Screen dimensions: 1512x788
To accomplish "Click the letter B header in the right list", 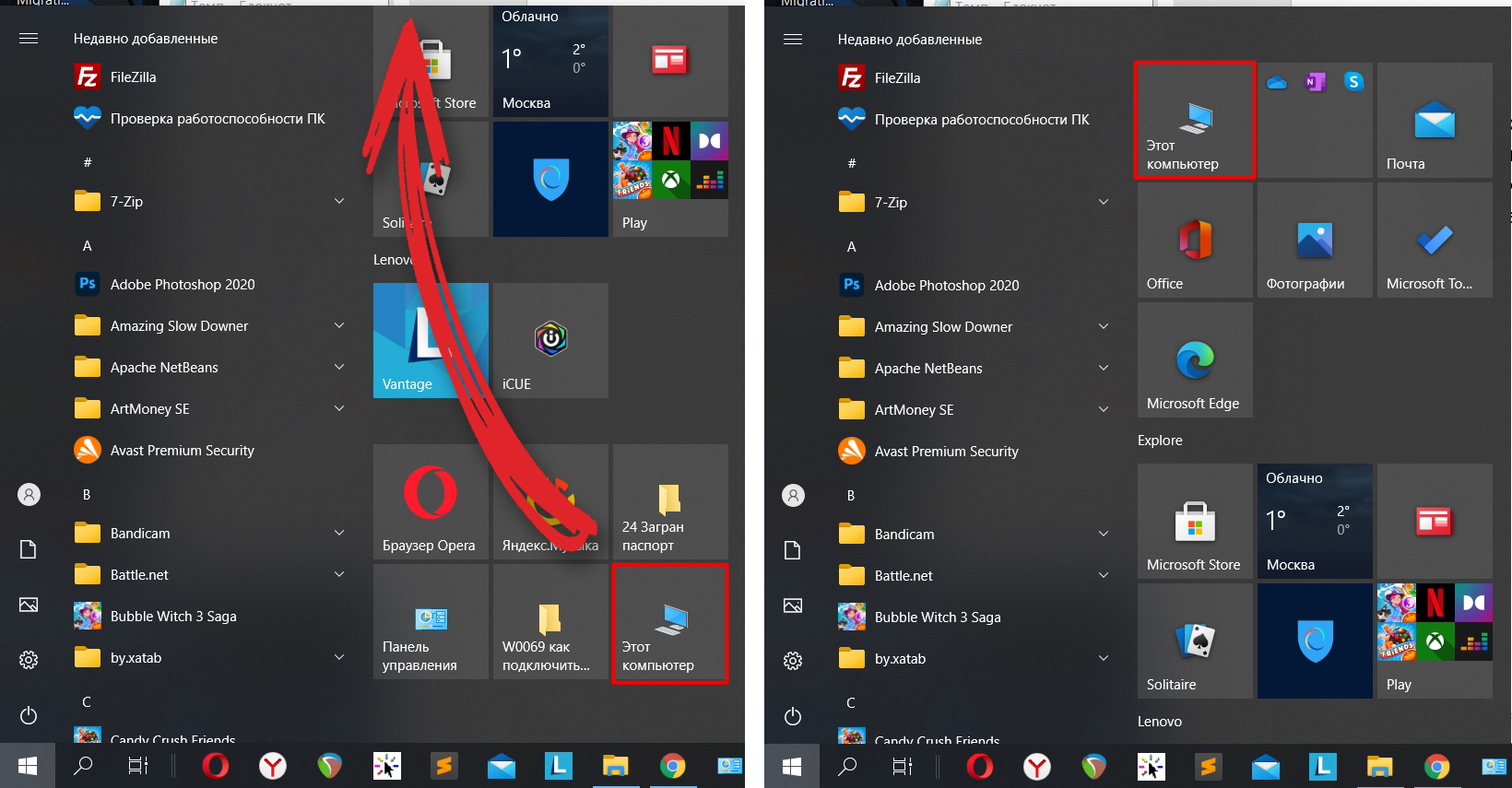I will point(851,496).
